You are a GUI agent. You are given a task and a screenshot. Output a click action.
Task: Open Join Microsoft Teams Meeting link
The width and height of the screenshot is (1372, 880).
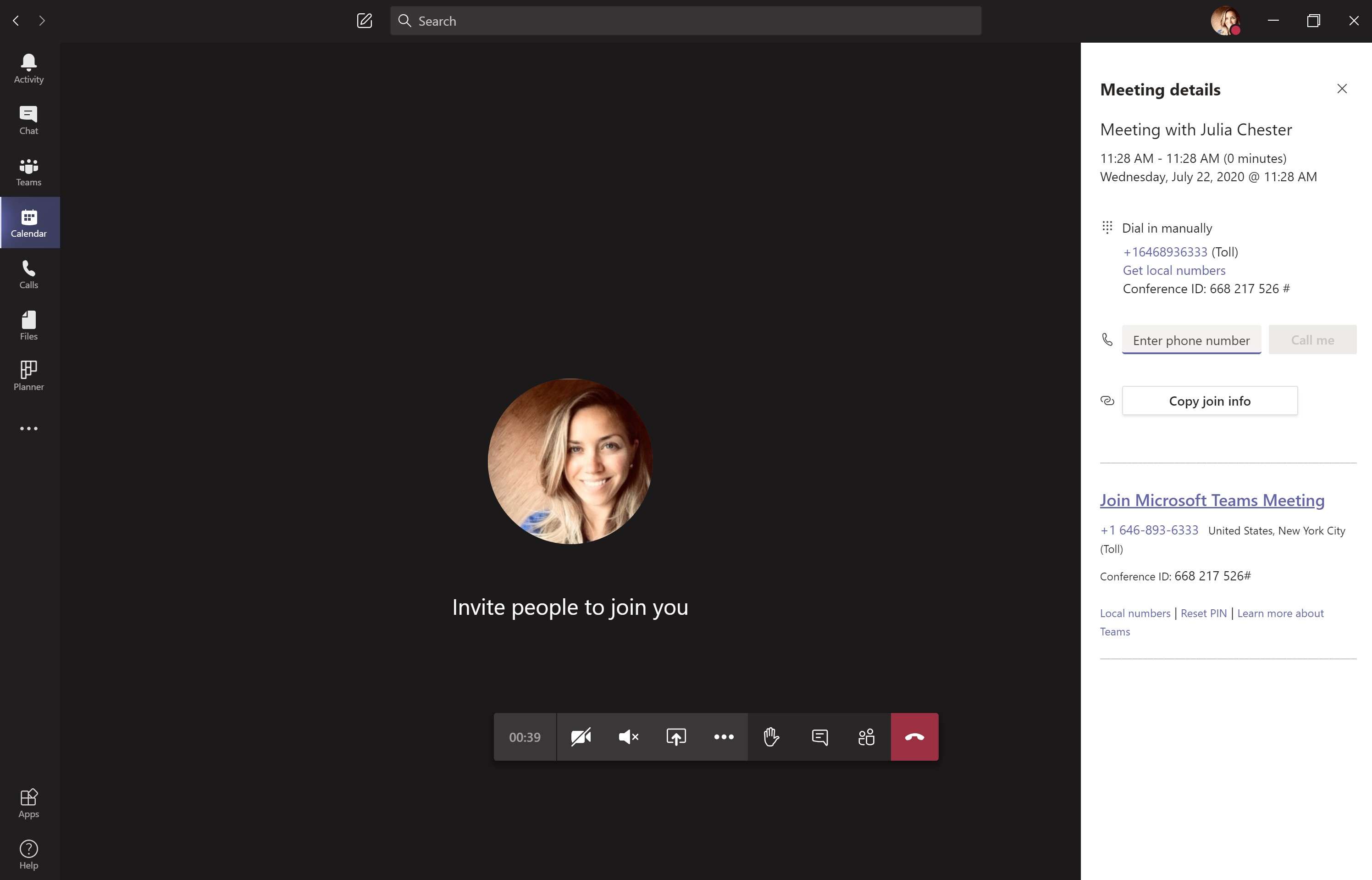[1212, 500]
